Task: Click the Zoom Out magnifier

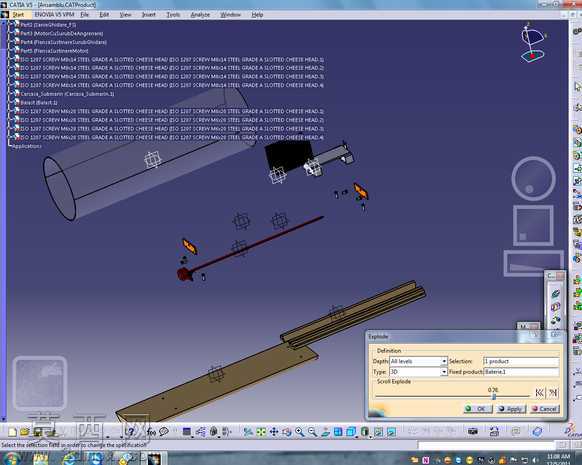Action: [x=312, y=432]
